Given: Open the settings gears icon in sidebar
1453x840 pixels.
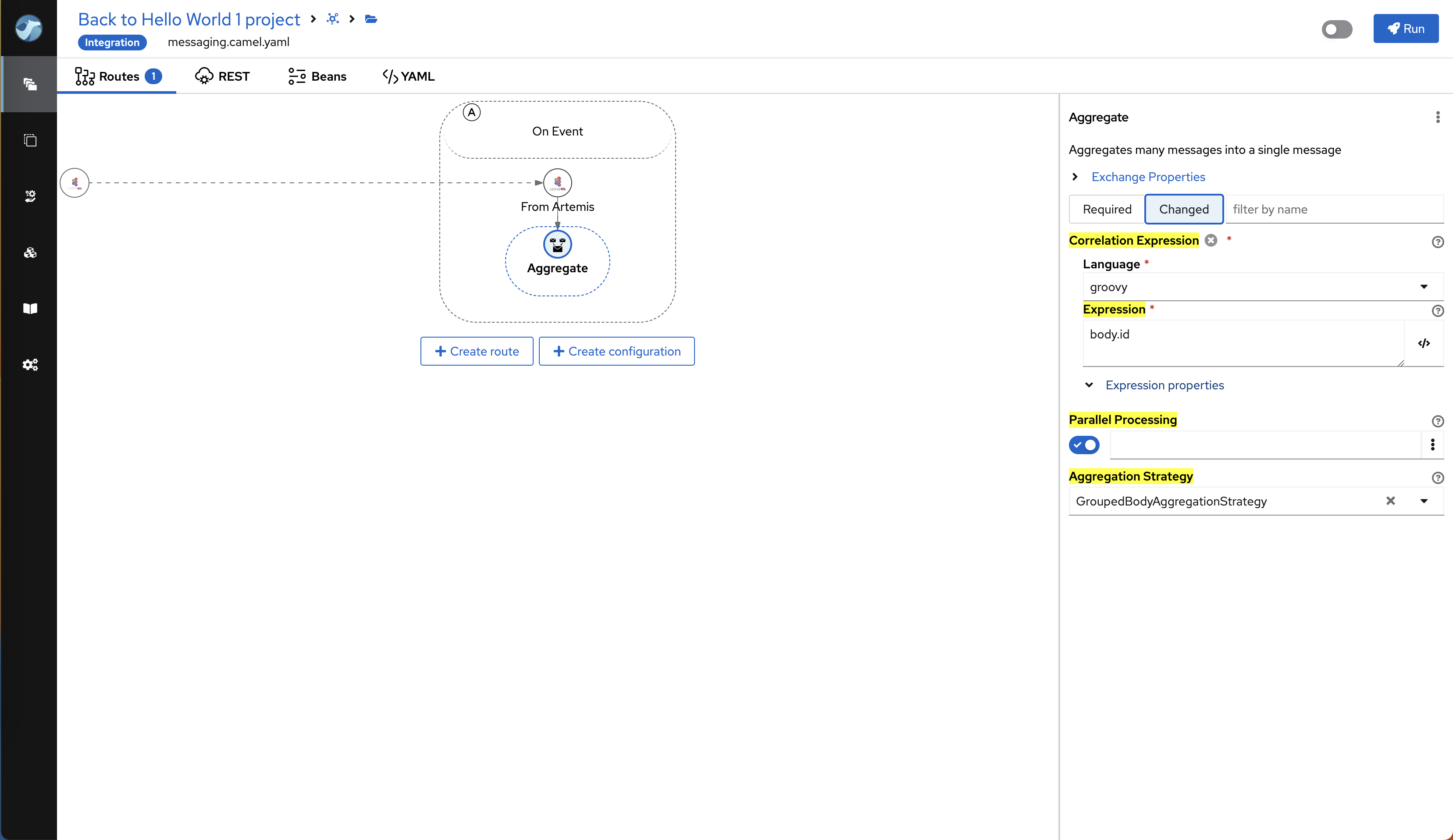Looking at the screenshot, I should click(30, 364).
